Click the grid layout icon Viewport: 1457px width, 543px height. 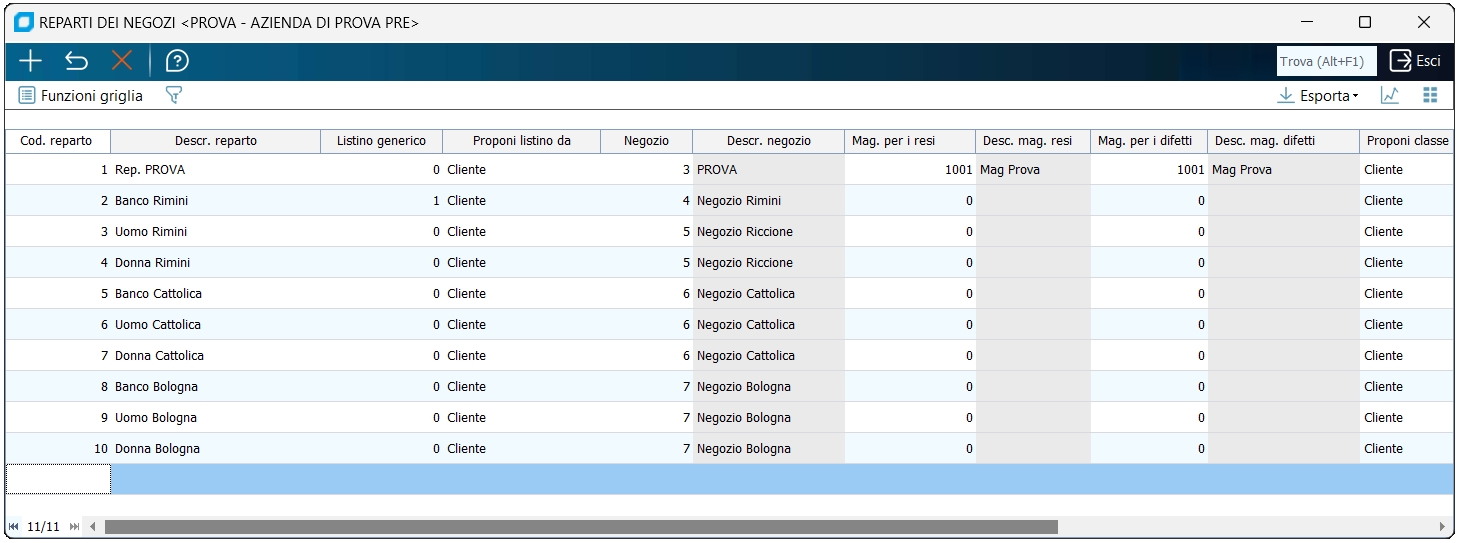tap(1430, 96)
